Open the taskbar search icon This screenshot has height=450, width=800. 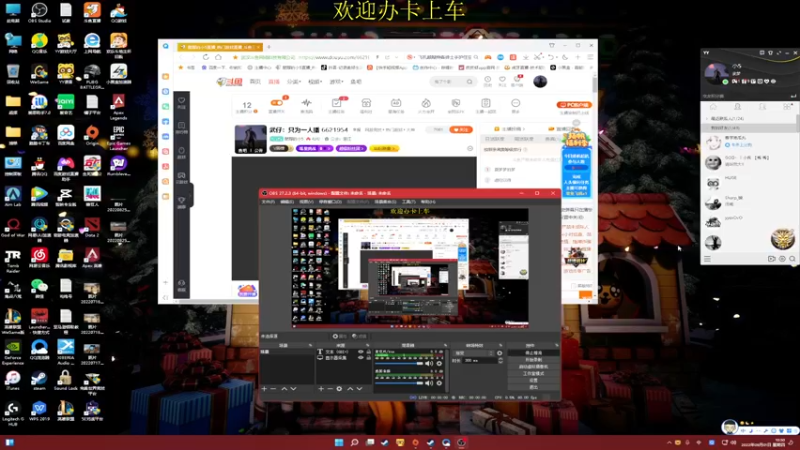click(354, 443)
